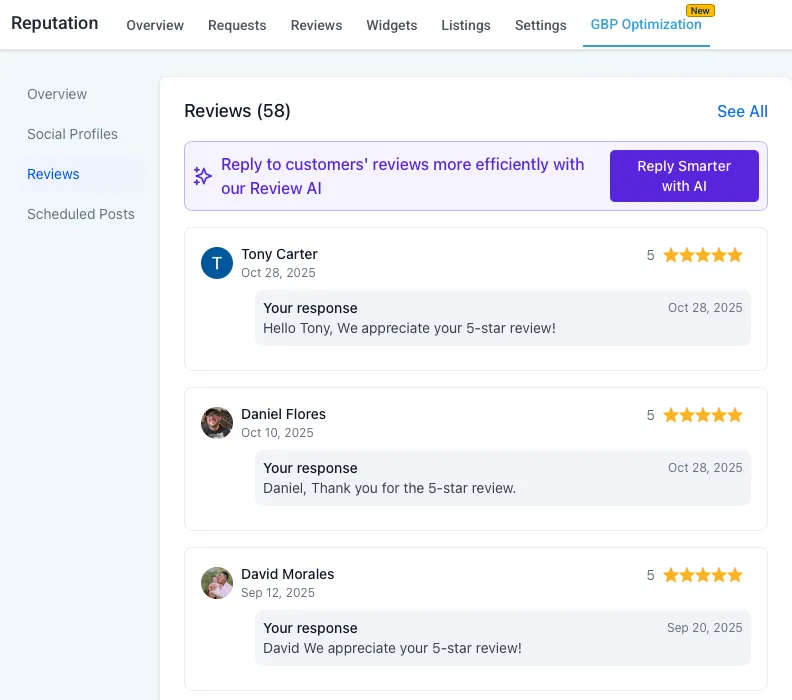Click Tony Carter's avatar icon

click(x=217, y=263)
